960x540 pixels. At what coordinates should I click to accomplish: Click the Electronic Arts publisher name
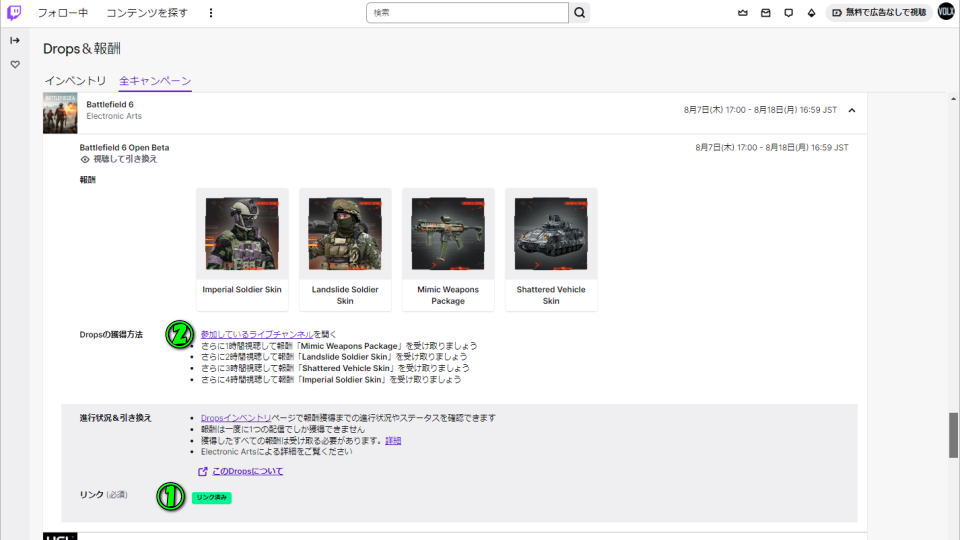tap(114, 116)
